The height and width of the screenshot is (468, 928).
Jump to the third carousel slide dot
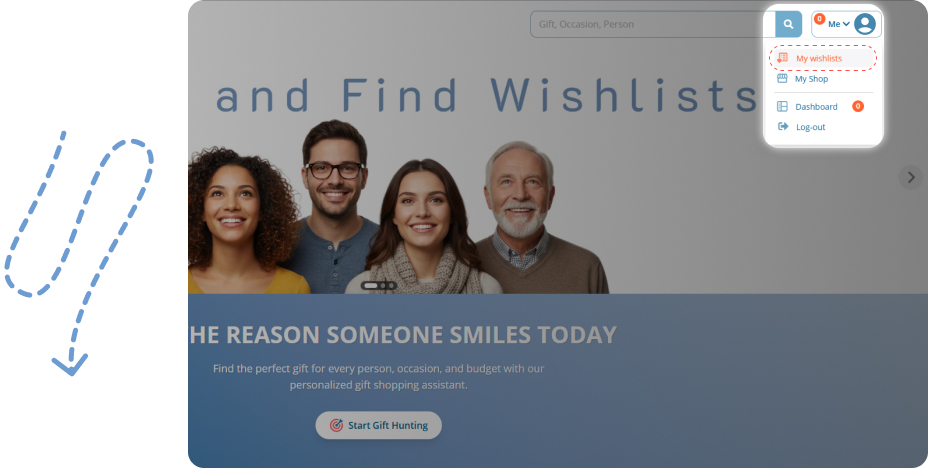(391, 286)
